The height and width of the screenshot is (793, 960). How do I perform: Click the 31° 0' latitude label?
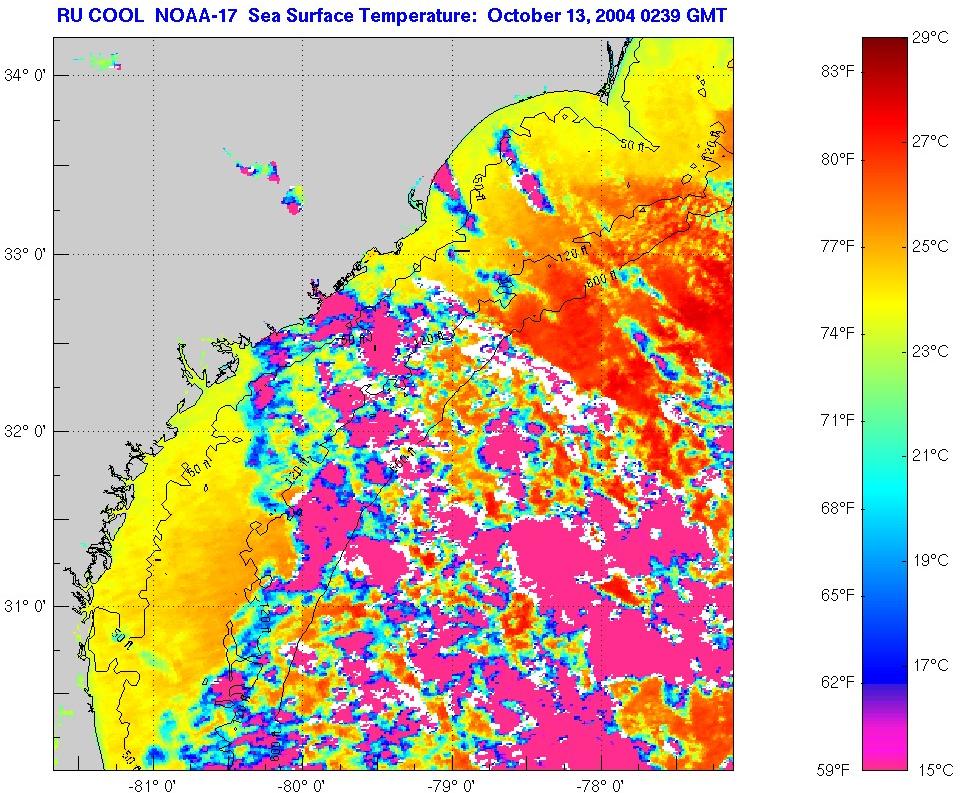coord(25,606)
